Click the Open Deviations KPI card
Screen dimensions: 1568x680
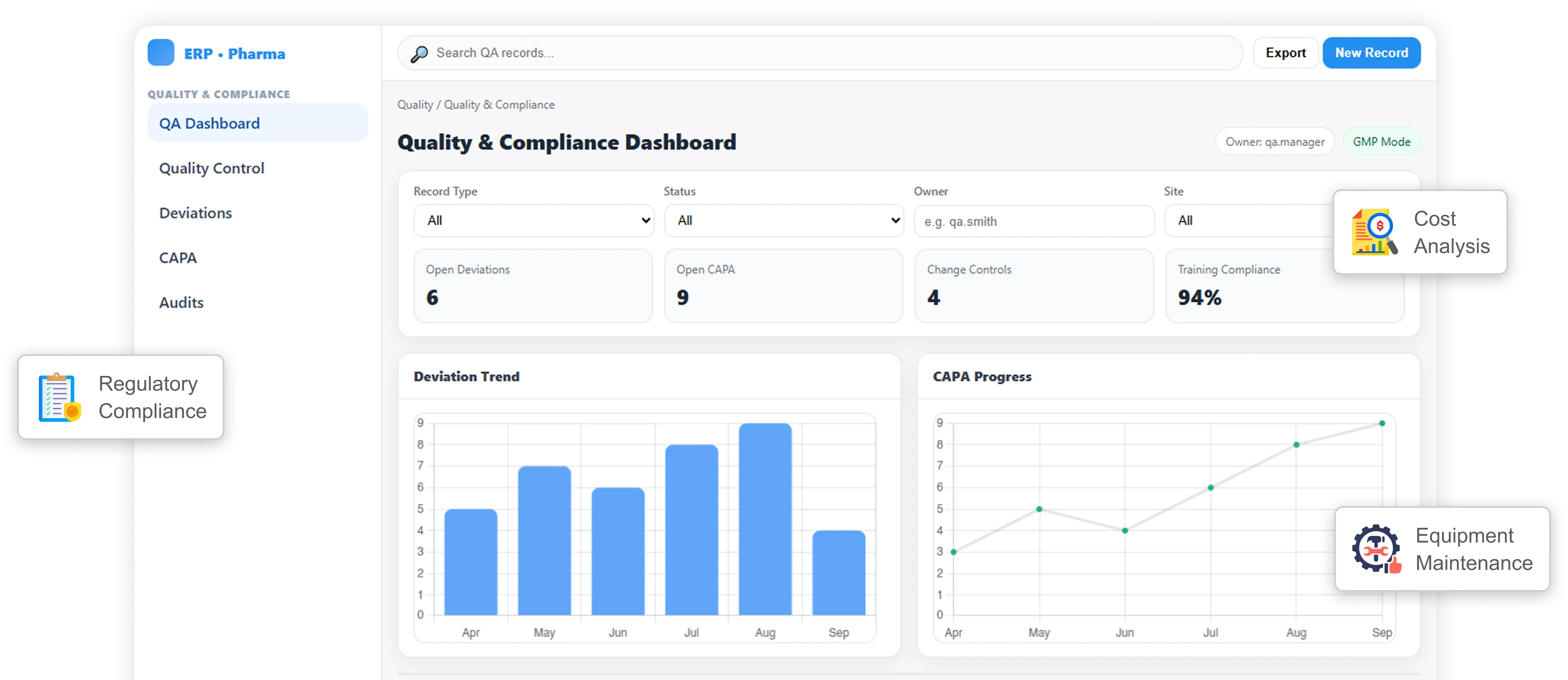point(533,285)
